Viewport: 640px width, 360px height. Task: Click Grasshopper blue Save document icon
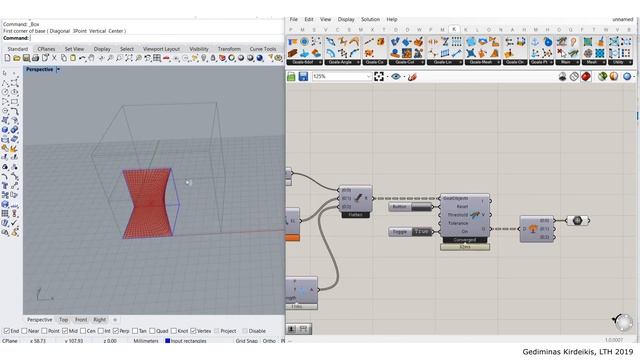click(303, 76)
